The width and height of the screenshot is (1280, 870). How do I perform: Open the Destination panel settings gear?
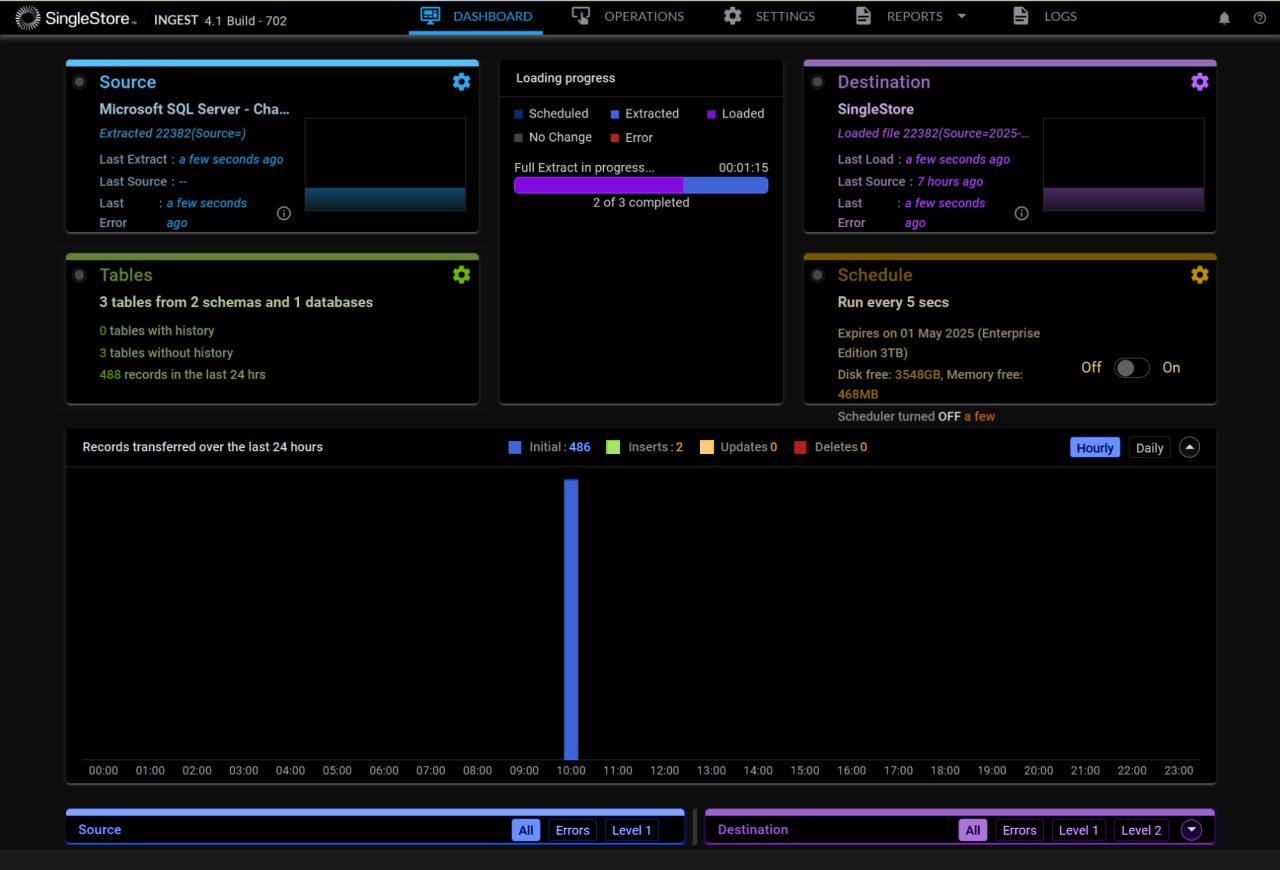[1199, 82]
